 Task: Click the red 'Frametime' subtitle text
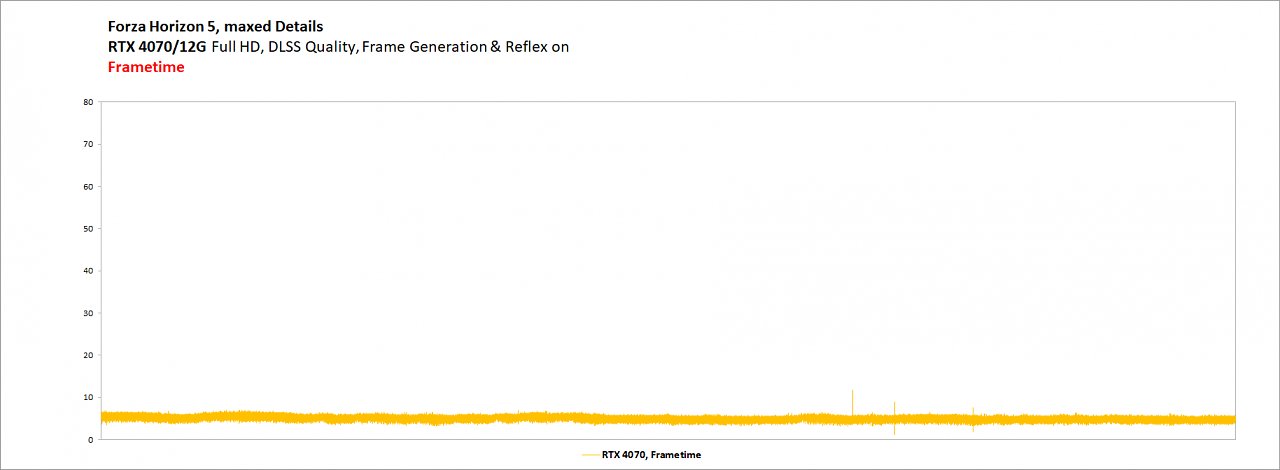coord(146,68)
